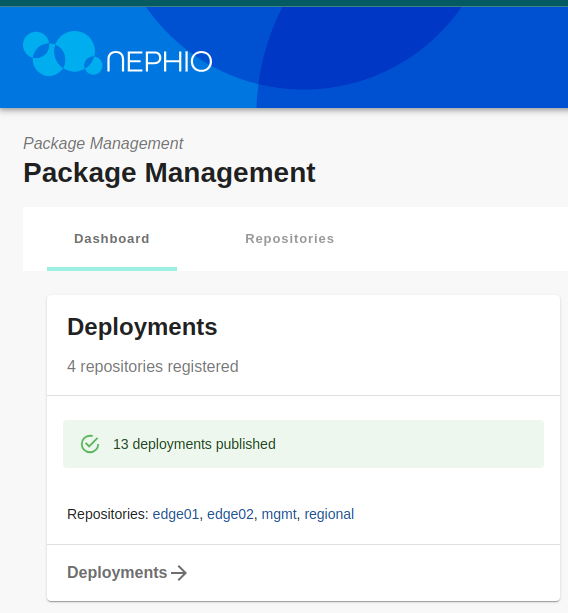
Task: Click the NEPHIO wordmark in the header
Action: click(x=159, y=61)
